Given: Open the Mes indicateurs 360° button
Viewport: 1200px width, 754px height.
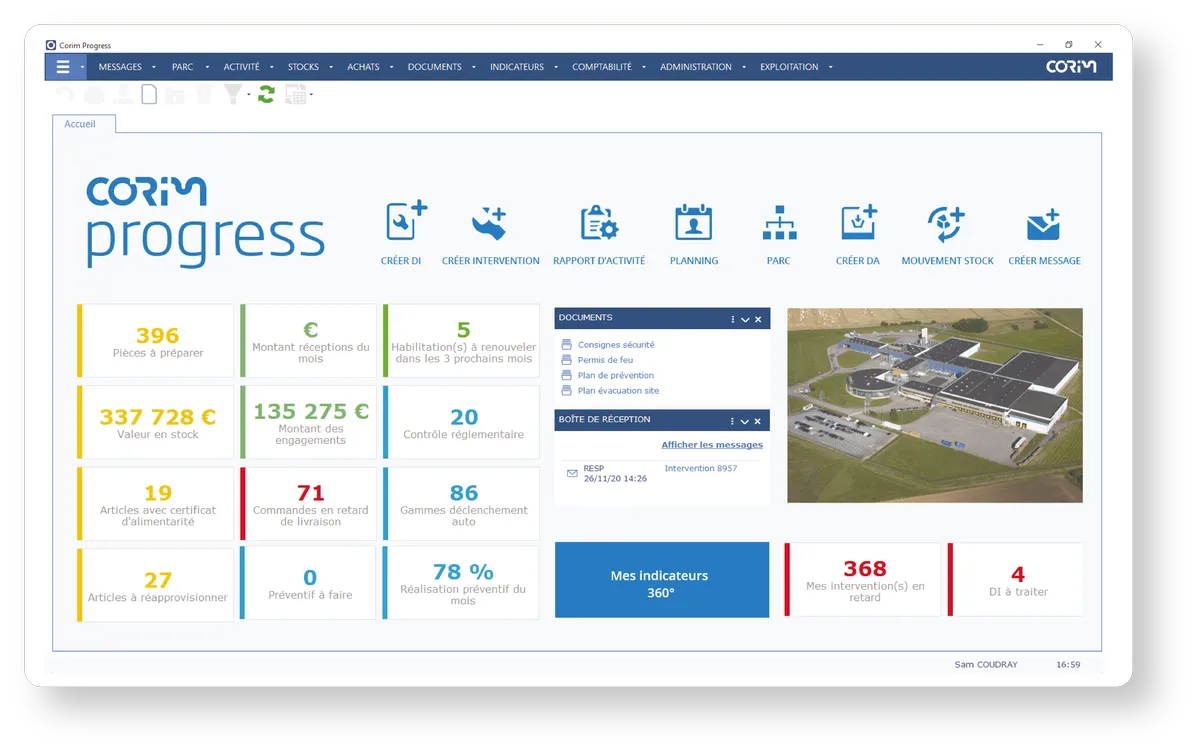Looking at the screenshot, I should tap(661, 580).
